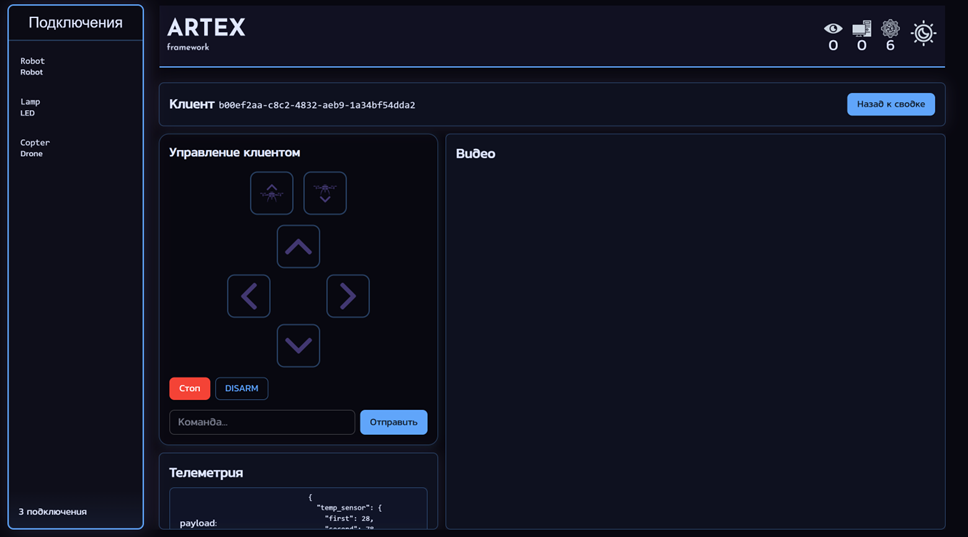
Task: Click the ARTEX framework logo
Action: tap(205, 32)
